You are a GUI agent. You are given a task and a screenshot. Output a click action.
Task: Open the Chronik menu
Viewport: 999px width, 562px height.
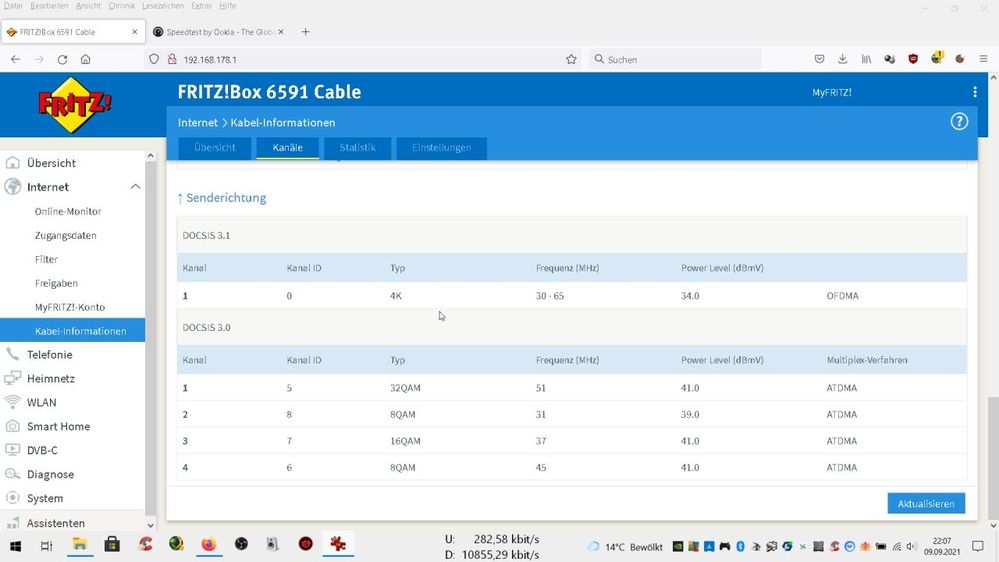[122, 6]
